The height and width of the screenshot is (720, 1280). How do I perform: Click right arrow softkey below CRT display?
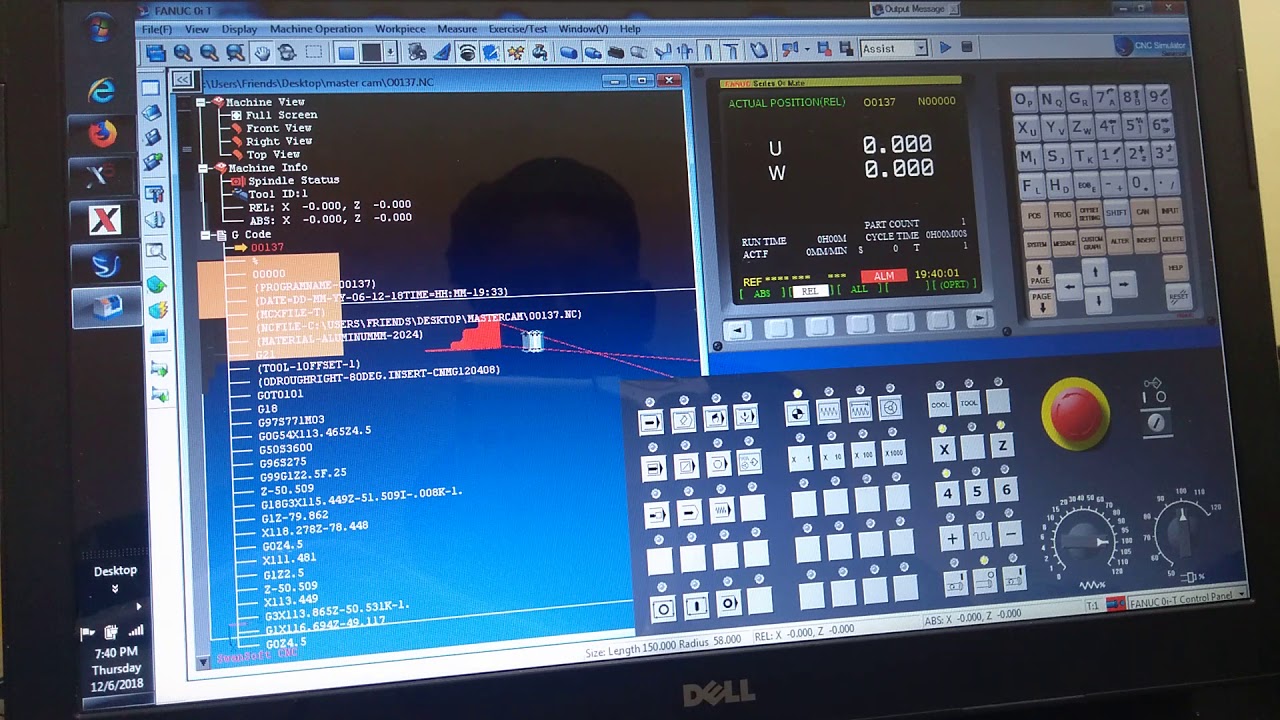click(979, 318)
